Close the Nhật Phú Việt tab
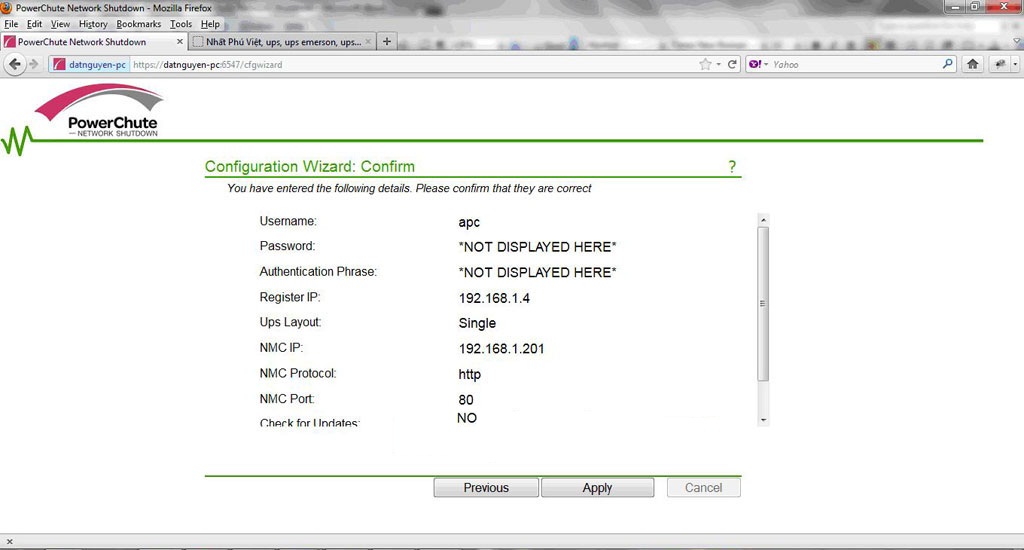The height and width of the screenshot is (550, 1024). click(368, 41)
